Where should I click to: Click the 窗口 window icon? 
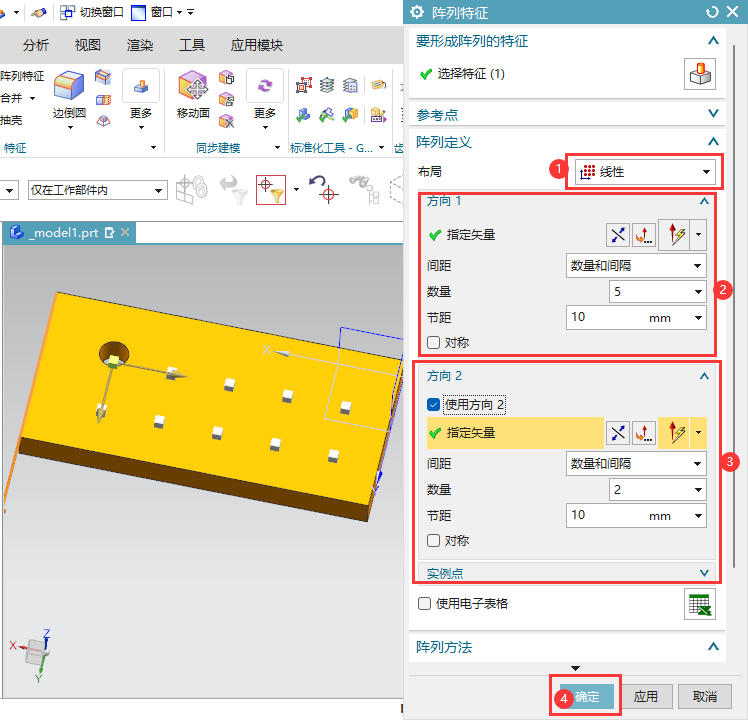coord(138,12)
